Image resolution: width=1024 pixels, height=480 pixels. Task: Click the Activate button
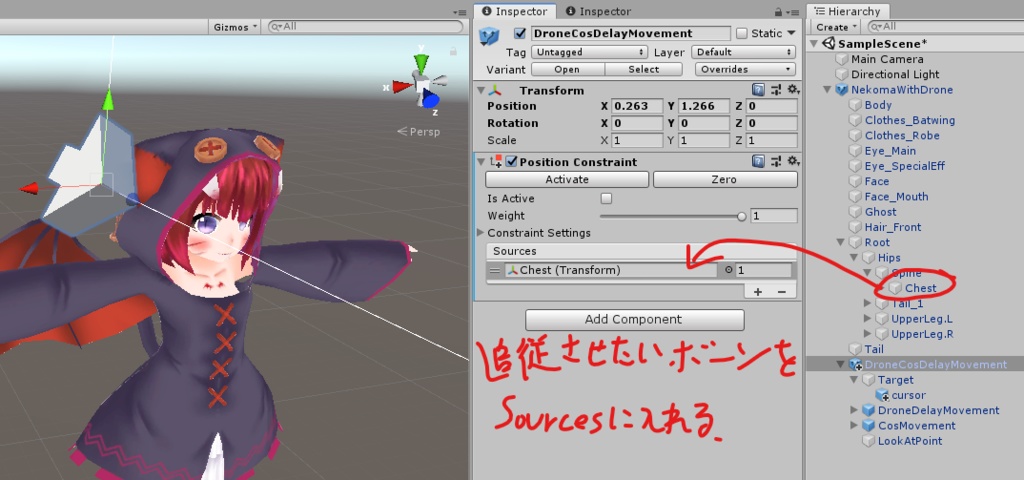click(567, 180)
